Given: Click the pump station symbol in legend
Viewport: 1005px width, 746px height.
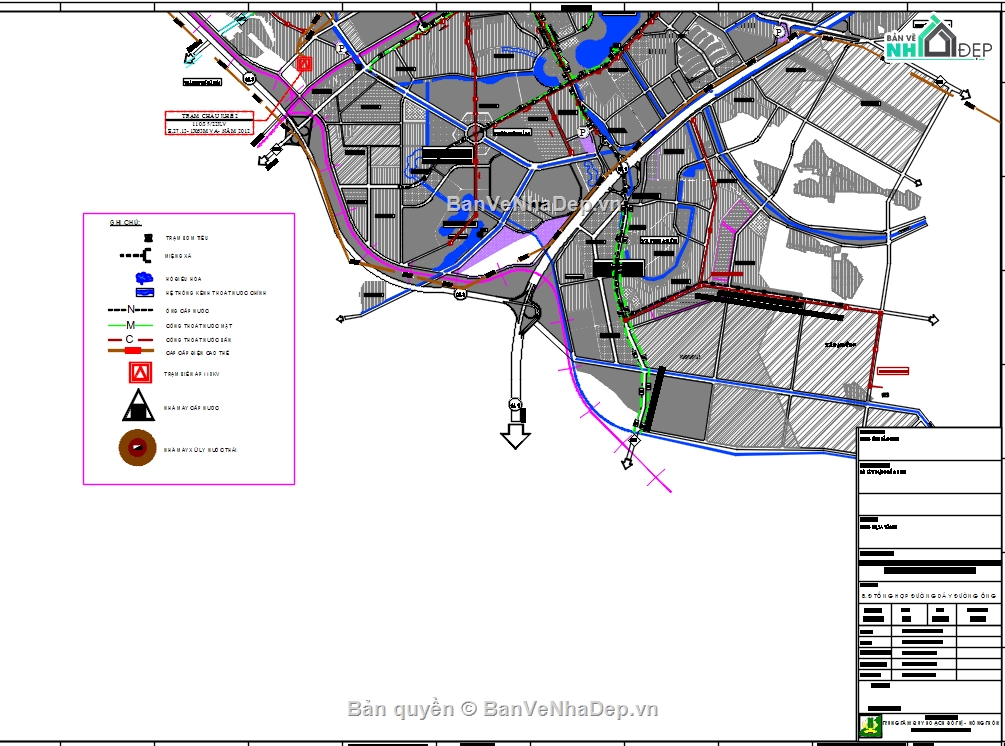Looking at the screenshot, I should point(148,238).
